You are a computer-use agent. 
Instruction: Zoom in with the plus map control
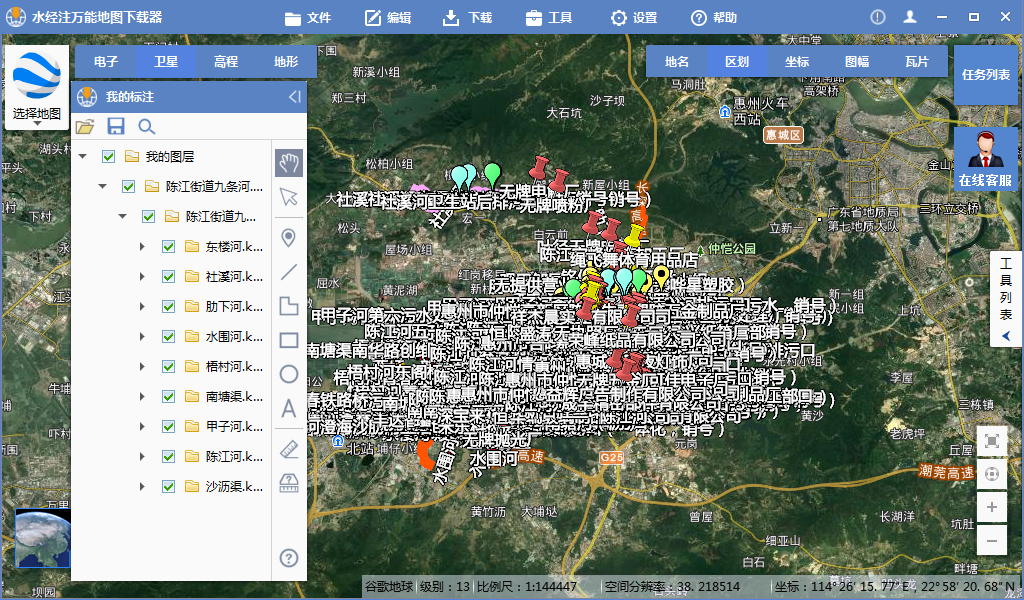(x=991, y=506)
